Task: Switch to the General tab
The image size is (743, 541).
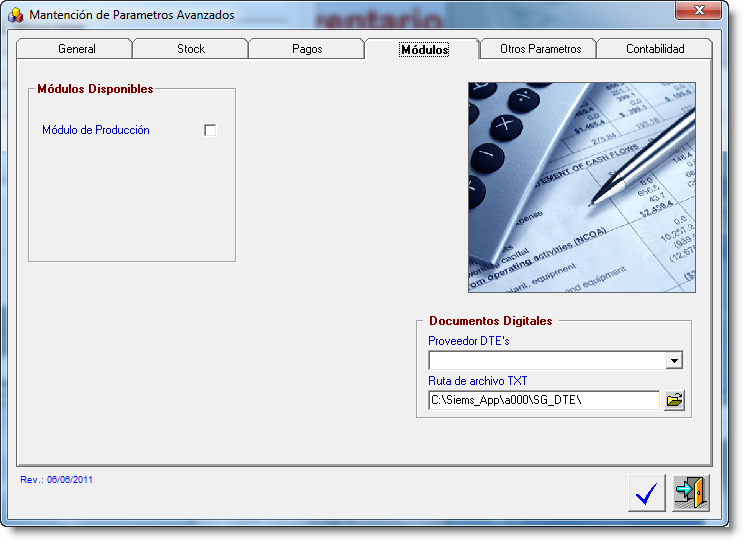Action: pyautogui.click(x=76, y=49)
